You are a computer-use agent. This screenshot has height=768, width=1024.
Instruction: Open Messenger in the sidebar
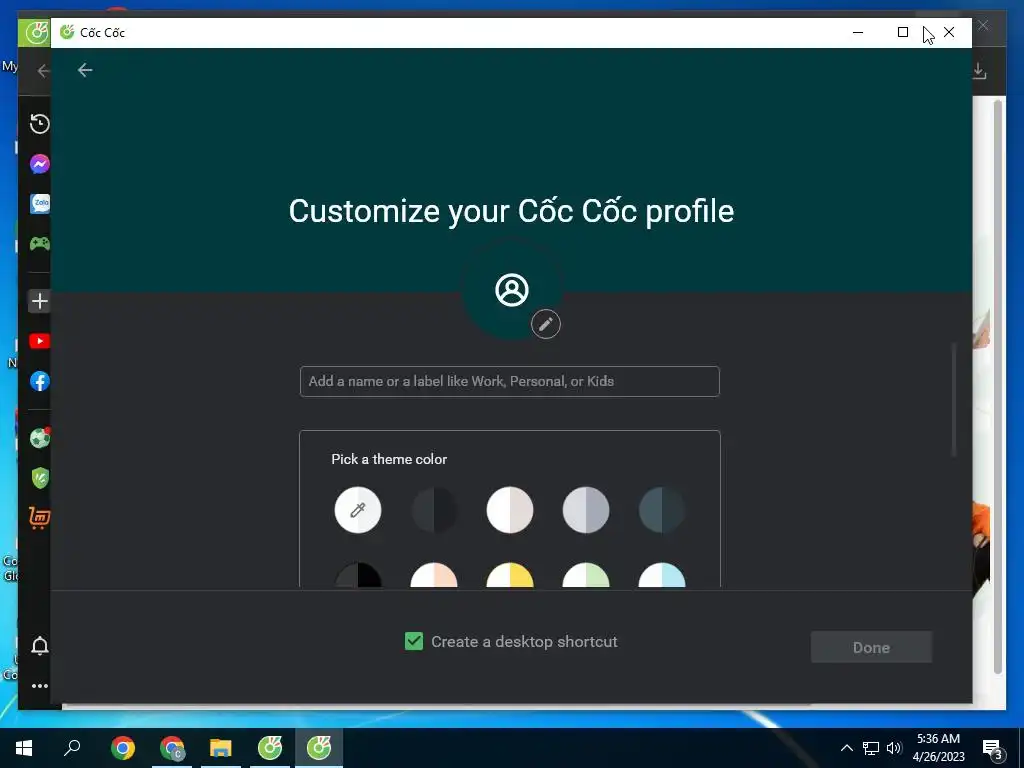click(x=40, y=163)
